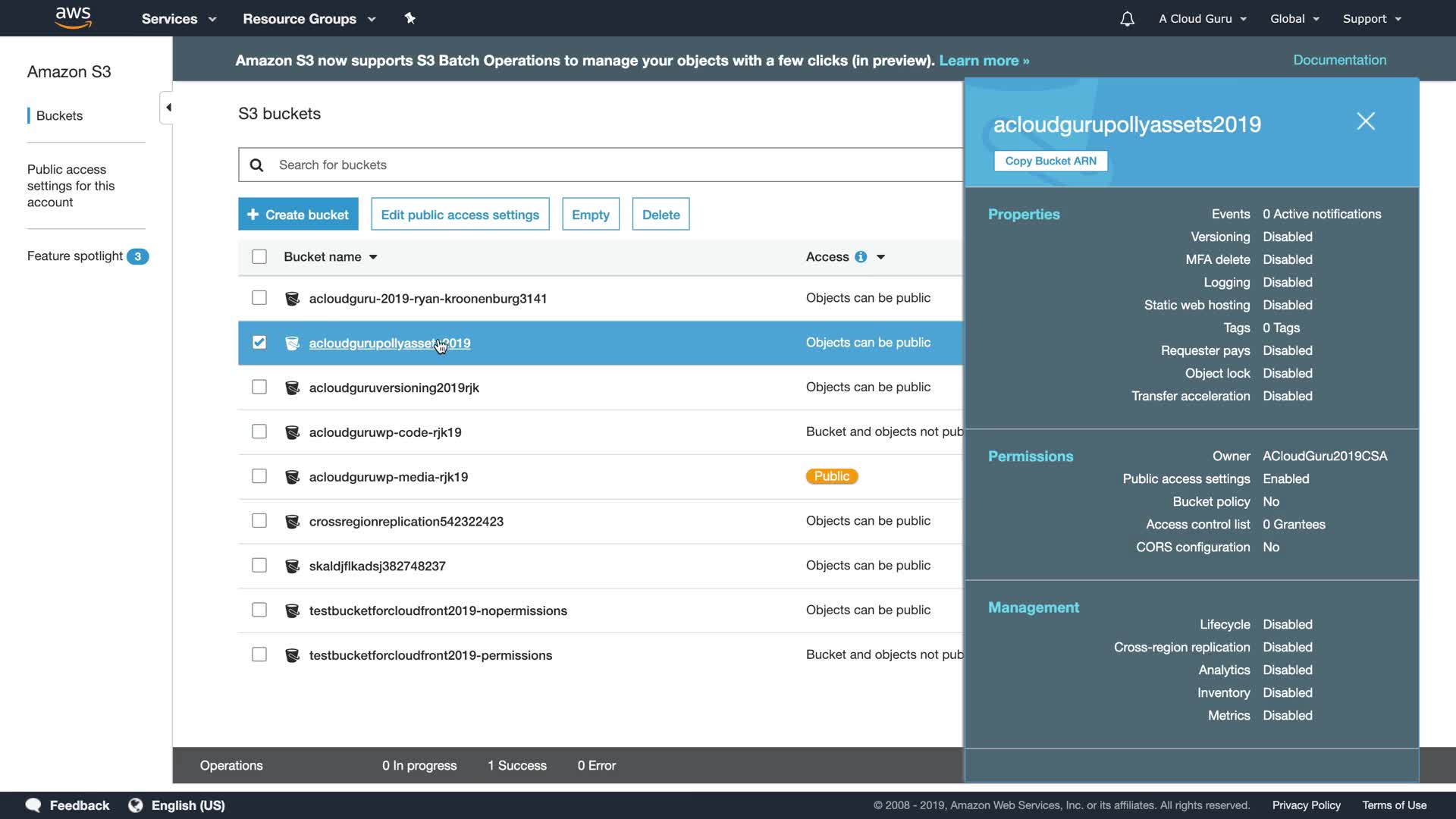Collapse the left sidebar arrow
Screen dimensions: 1456x819
click(x=168, y=108)
